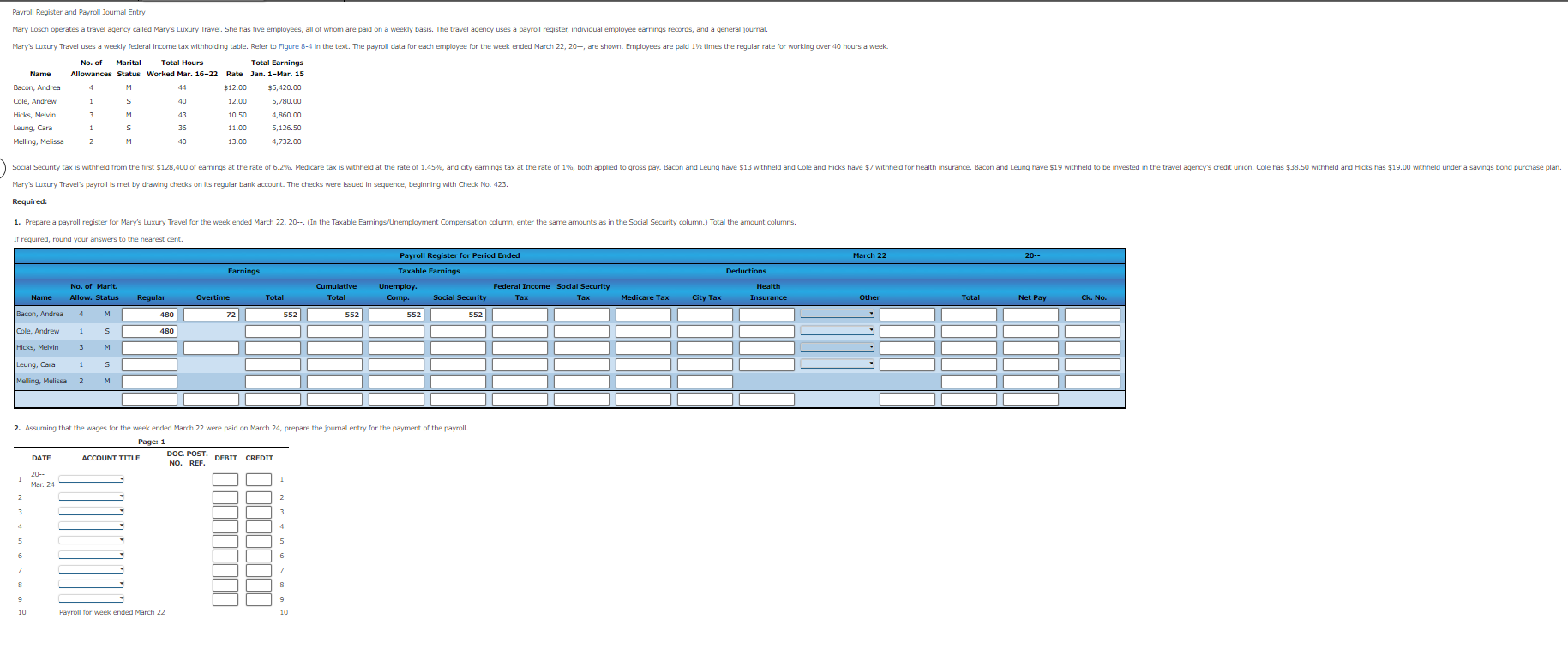Click Cole's Net Pay field
The image size is (1568, 661).
click(x=1030, y=331)
